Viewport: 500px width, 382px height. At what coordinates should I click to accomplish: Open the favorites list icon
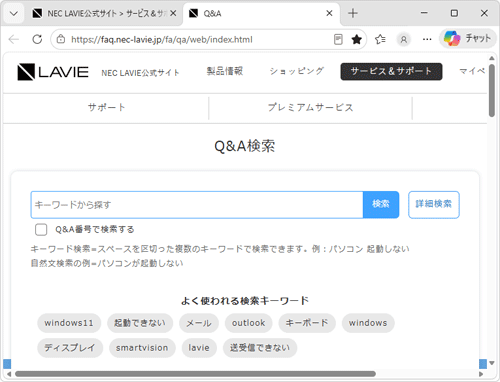380,39
